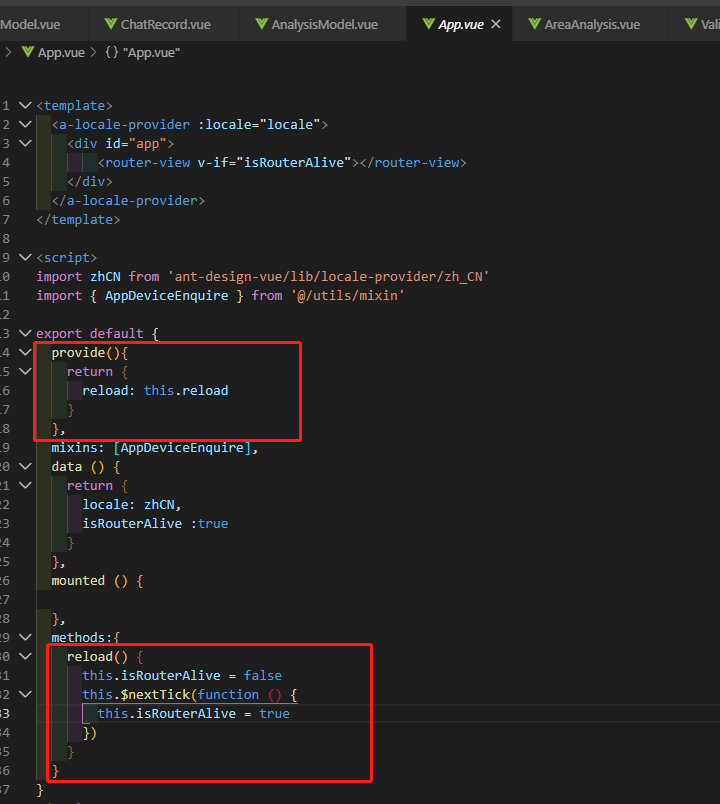Viewport: 720px width, 804px height.
Task: Click the text 'ant-design-vue/lib/locale-provider/zh_CN'
Action: (x=328, y=276)
